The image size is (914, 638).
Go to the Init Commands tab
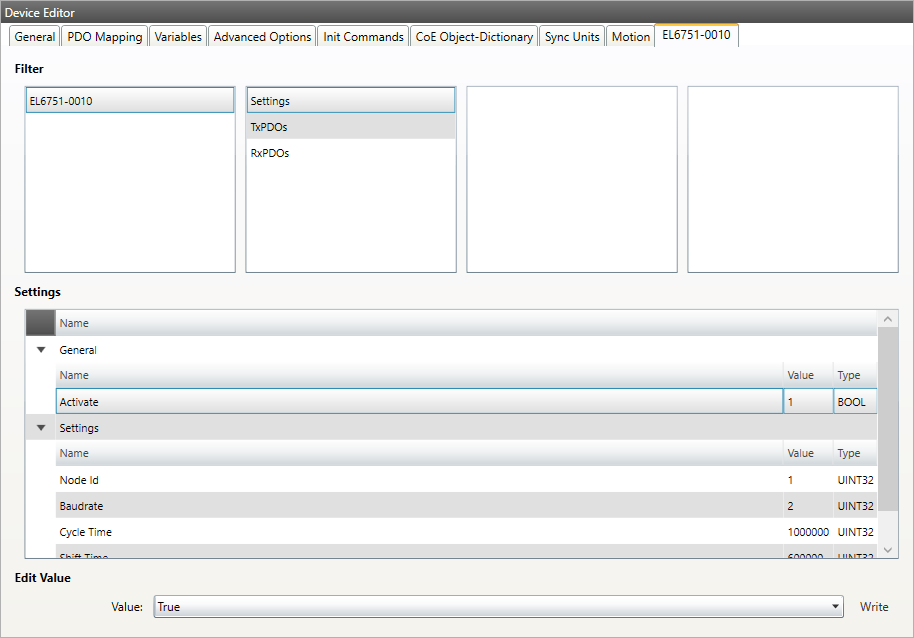coord(363,37)
